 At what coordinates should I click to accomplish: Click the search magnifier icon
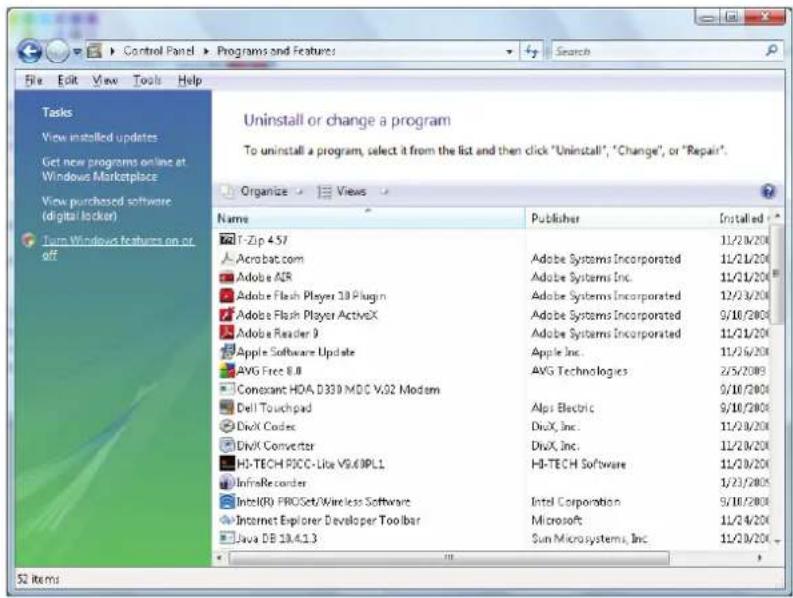(x=772, y=50)
